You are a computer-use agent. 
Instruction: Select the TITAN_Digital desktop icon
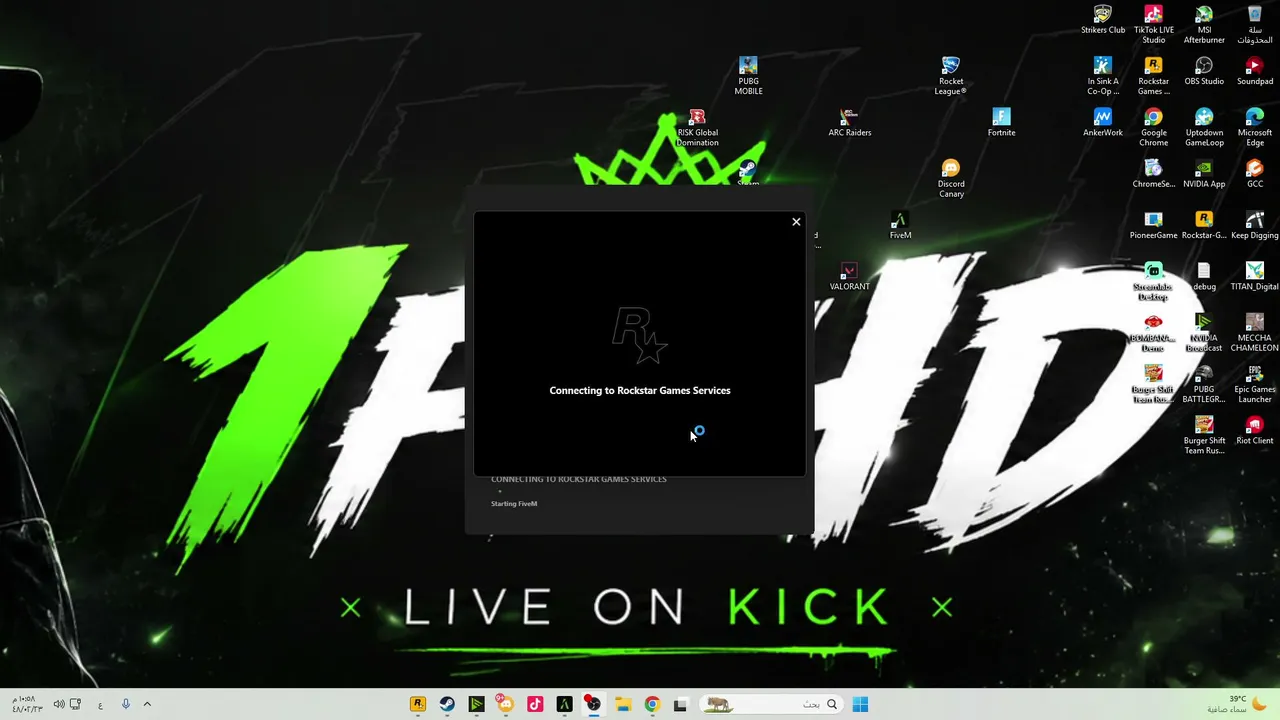click(1255, 276)
